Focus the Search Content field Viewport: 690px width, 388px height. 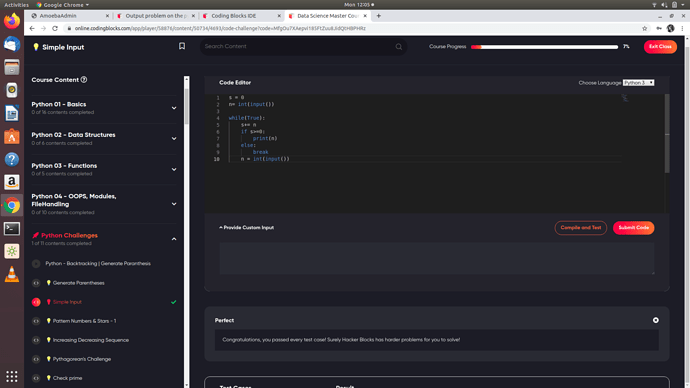click(x=303, y=47)
